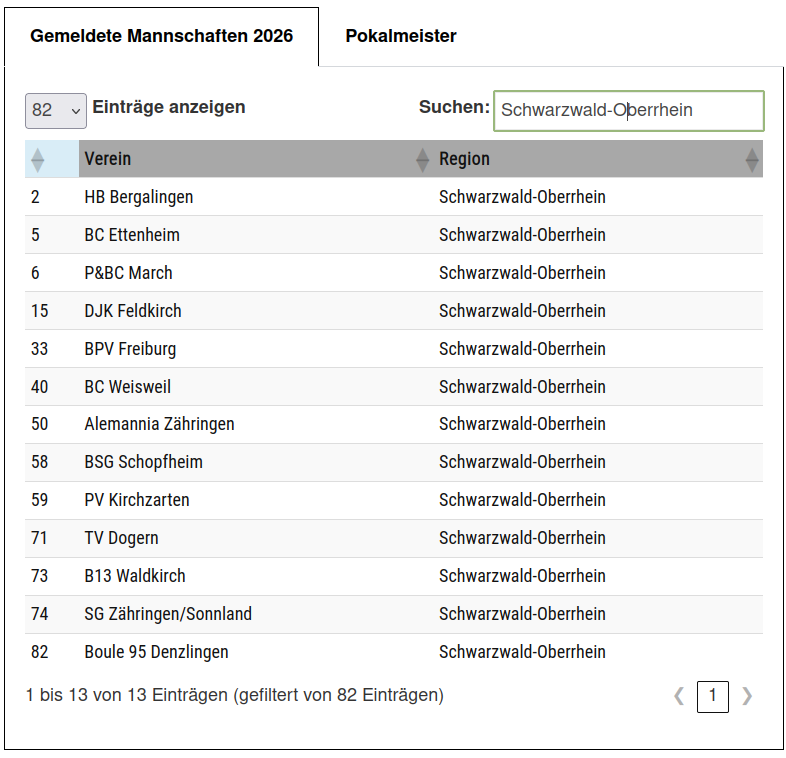The image size is (786, 758).
Task: Click the Verein column sort arrows
Action: pyautogui.click(x=422, y=159)
